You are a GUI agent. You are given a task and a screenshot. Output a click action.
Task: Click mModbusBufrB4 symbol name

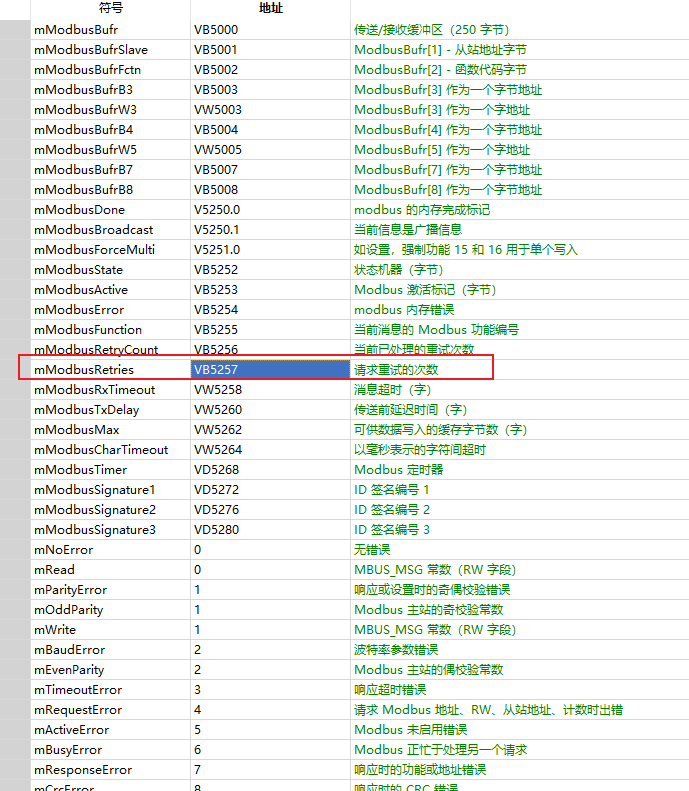[x=83, y=130]
